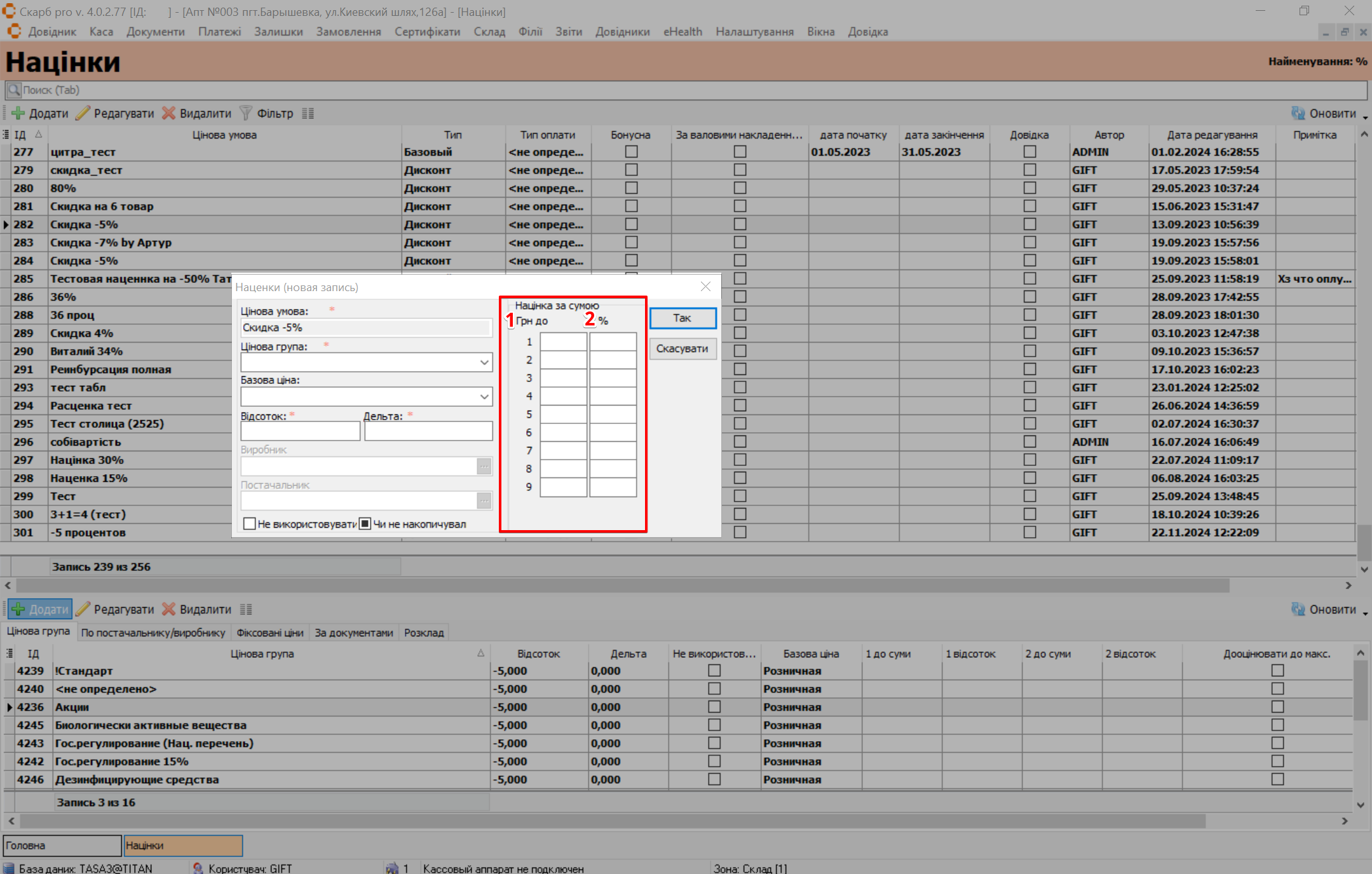The image size is (1372, 874).
Task: Expand the Базова ціна dropdown
Action: click(484, 397)
